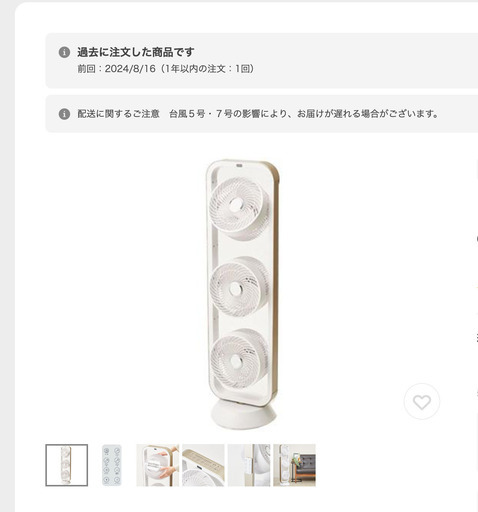Click the main product image of the tower fan

(242, 294)
